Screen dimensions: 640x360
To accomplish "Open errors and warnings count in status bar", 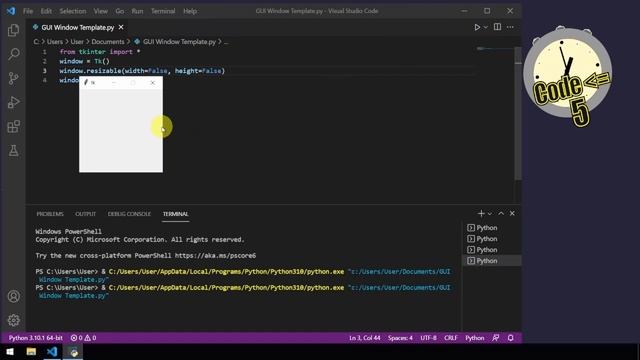I will (x=83, y=338).
